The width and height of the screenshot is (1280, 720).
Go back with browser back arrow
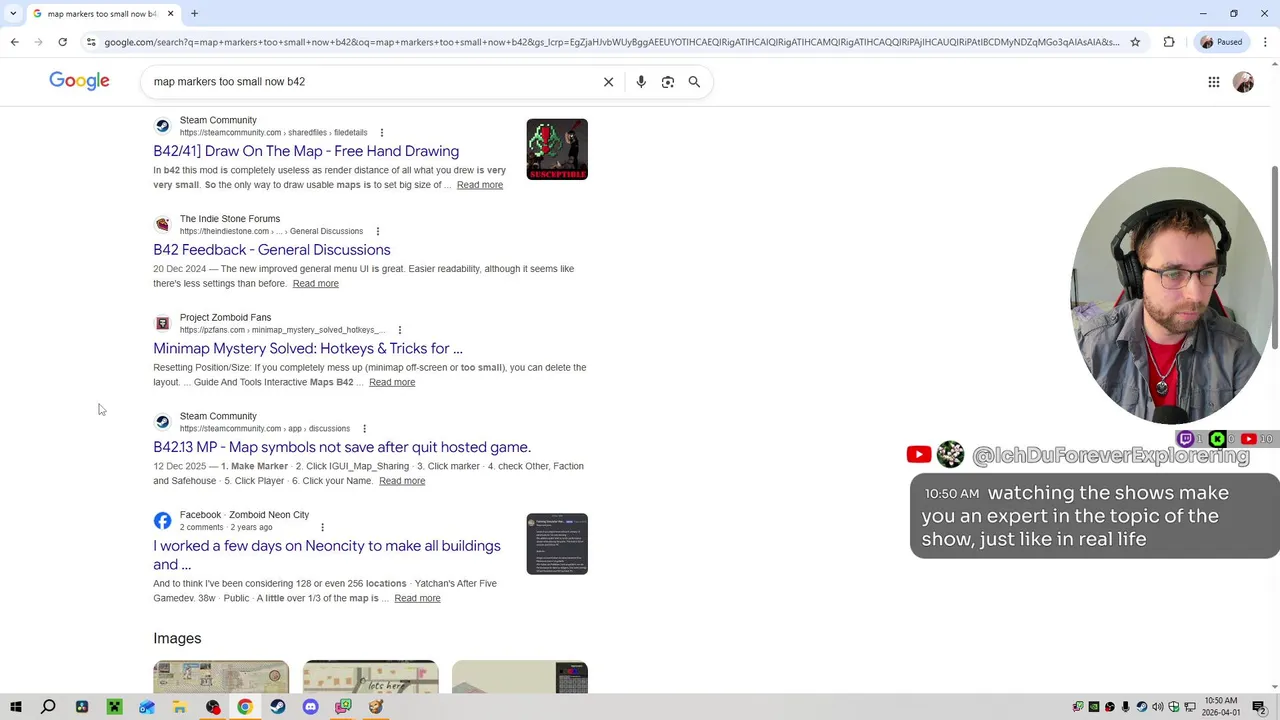point(14,42)
